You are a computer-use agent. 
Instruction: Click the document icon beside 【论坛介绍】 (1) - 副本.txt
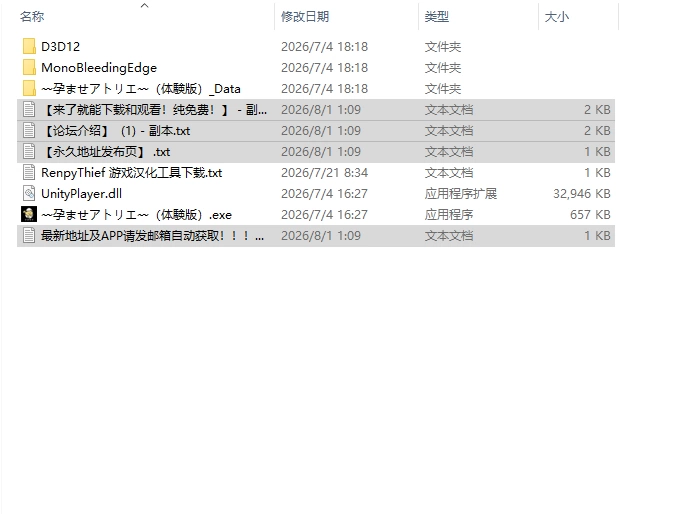click(x=29, y=131)
